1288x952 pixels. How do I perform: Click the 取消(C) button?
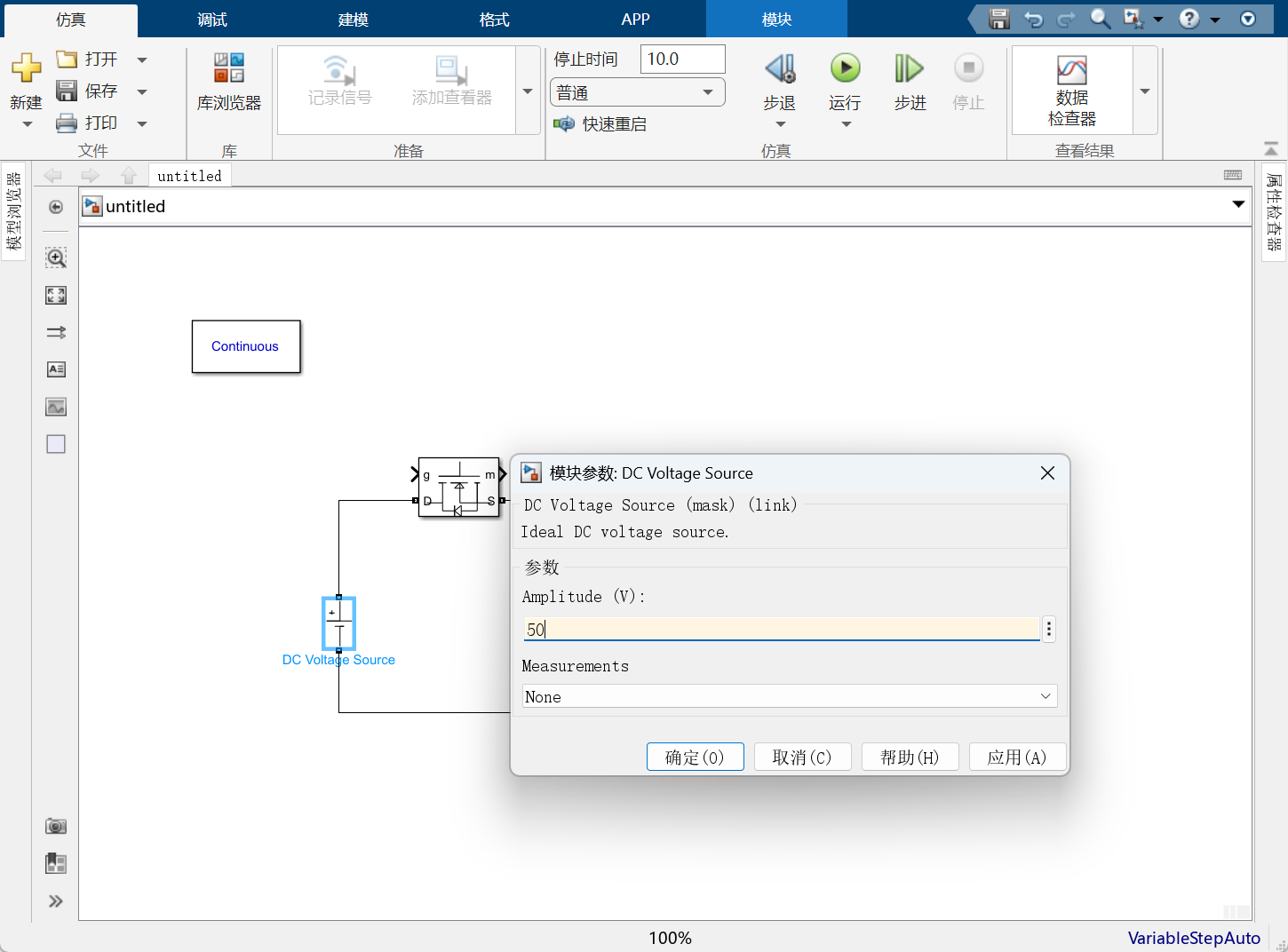click(802, 757)
